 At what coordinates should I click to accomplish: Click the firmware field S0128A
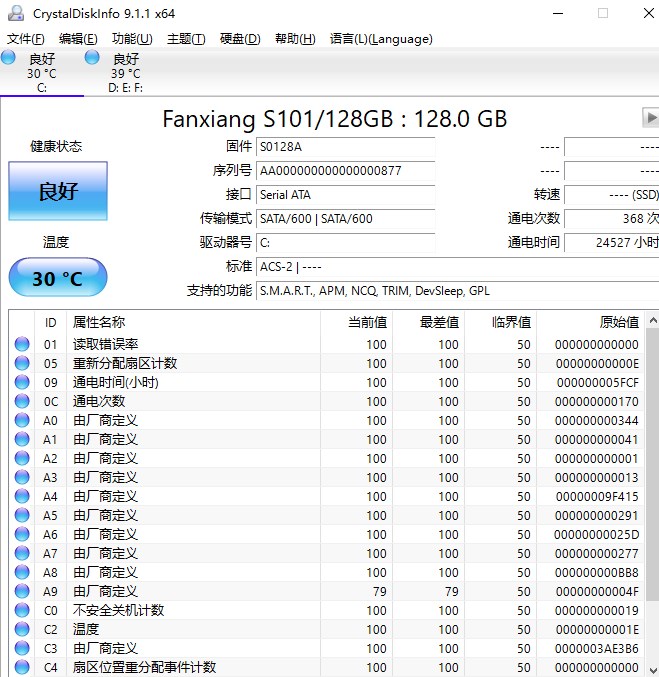click(x=345, y=147)
